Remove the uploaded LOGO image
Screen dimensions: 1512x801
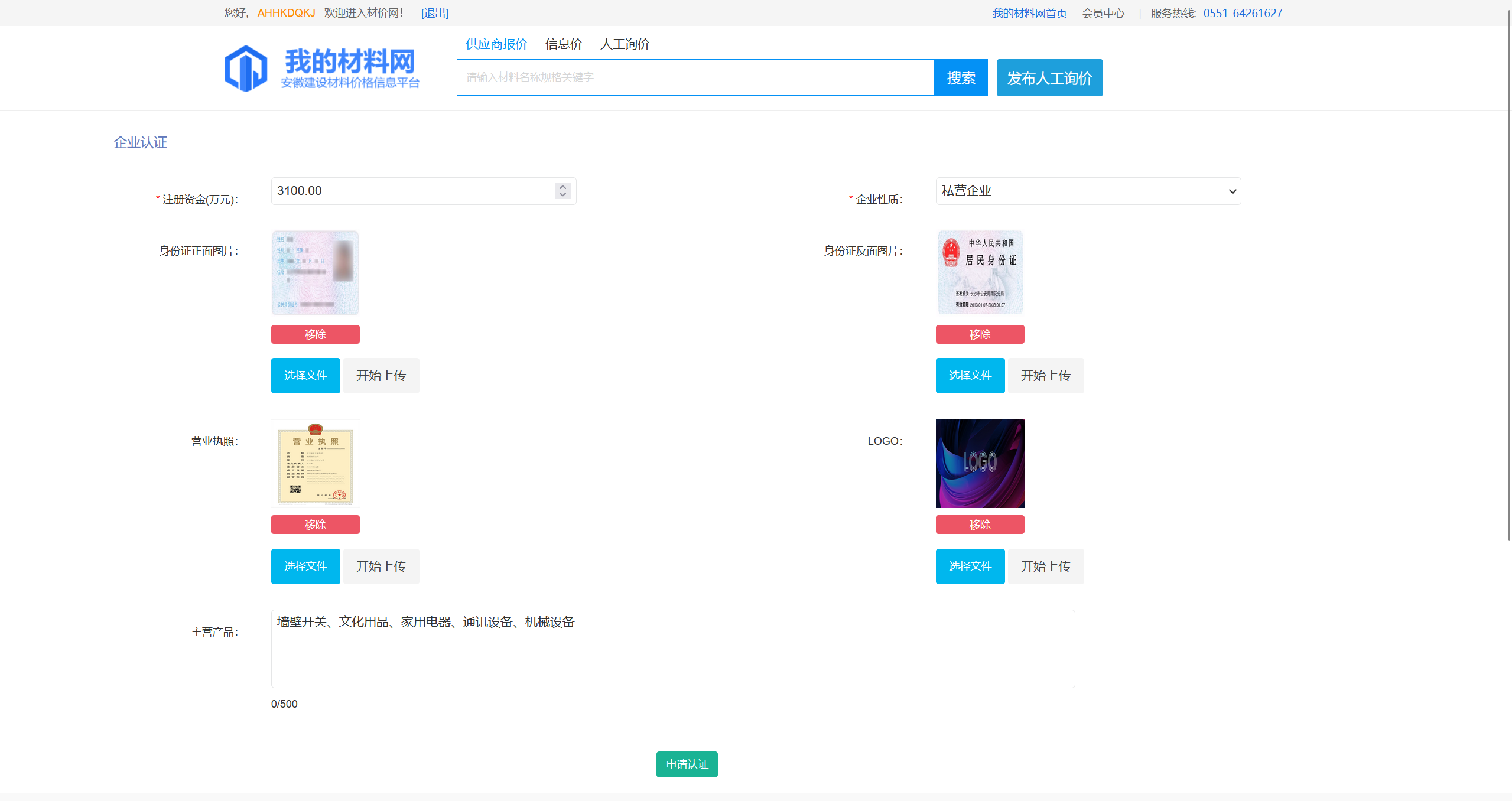point(980,525)
